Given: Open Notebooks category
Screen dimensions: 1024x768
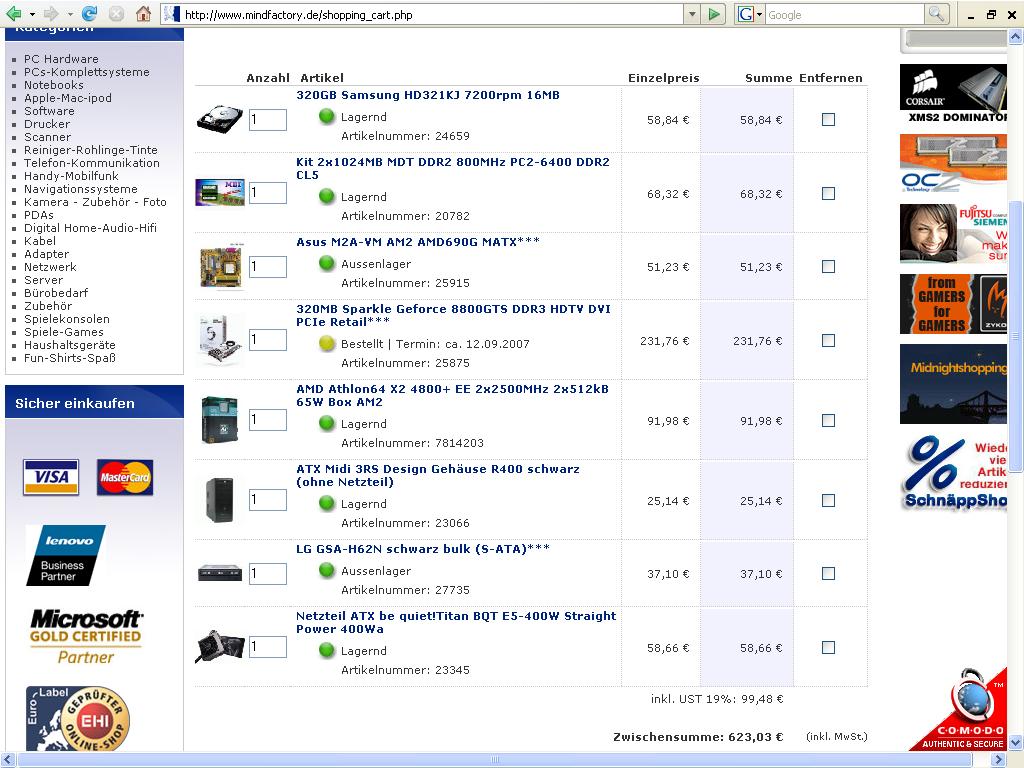Looking at the screenshot, I should coord(54,85).
